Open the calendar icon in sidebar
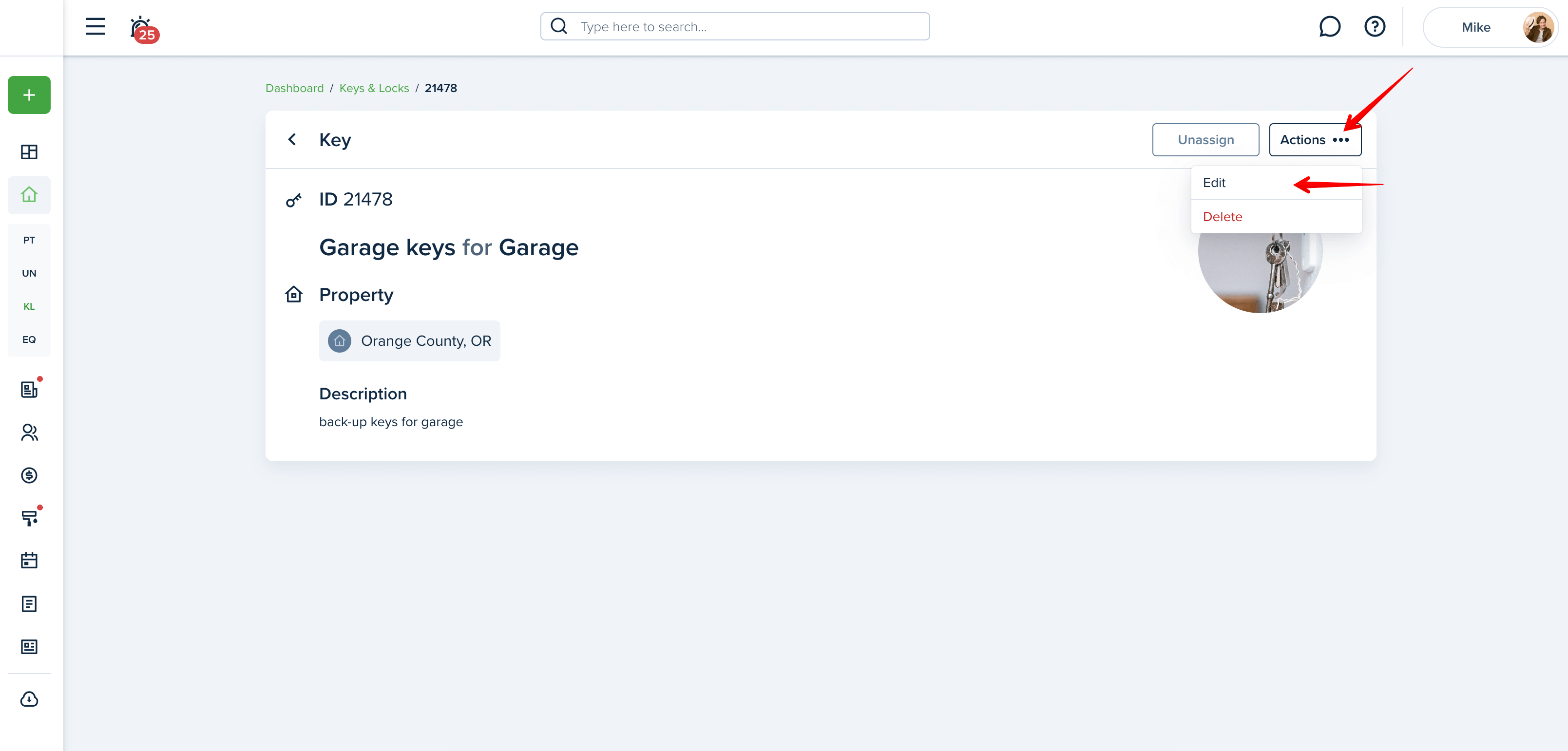The image size is (1568, 751). 29,561
